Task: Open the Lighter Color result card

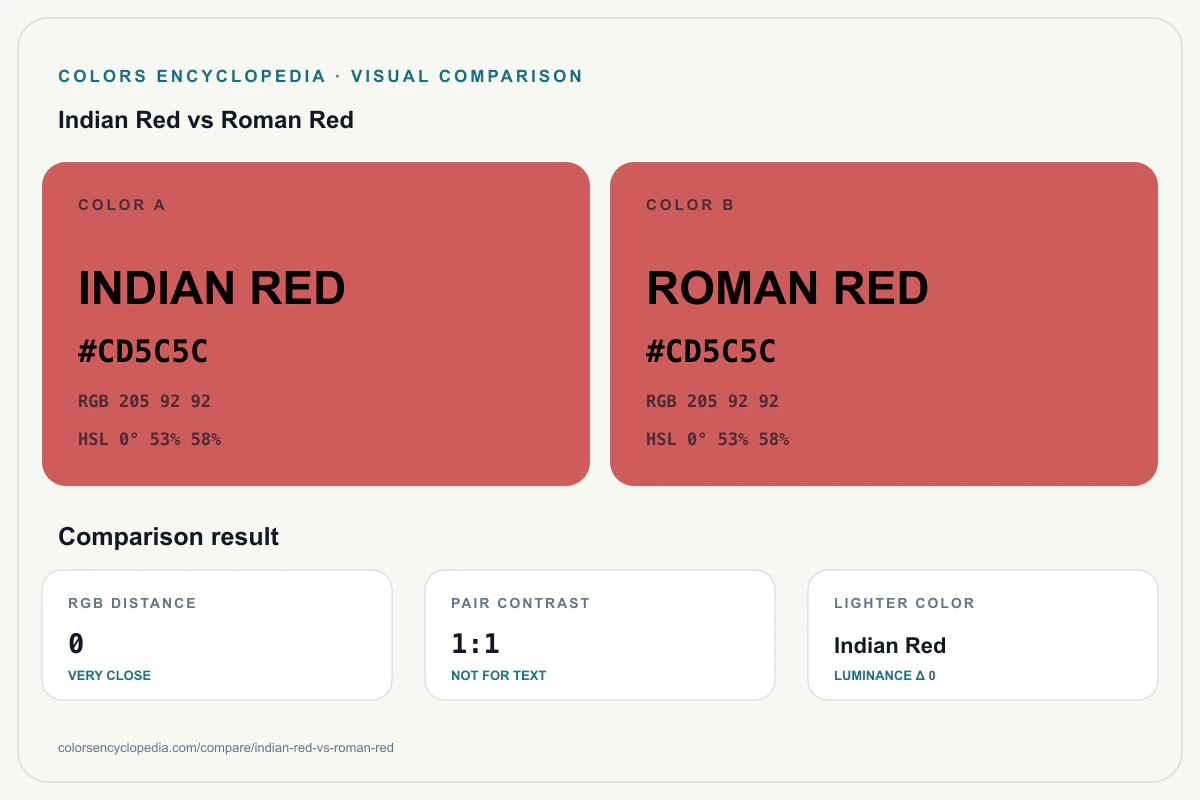Action: coord(983,635)
